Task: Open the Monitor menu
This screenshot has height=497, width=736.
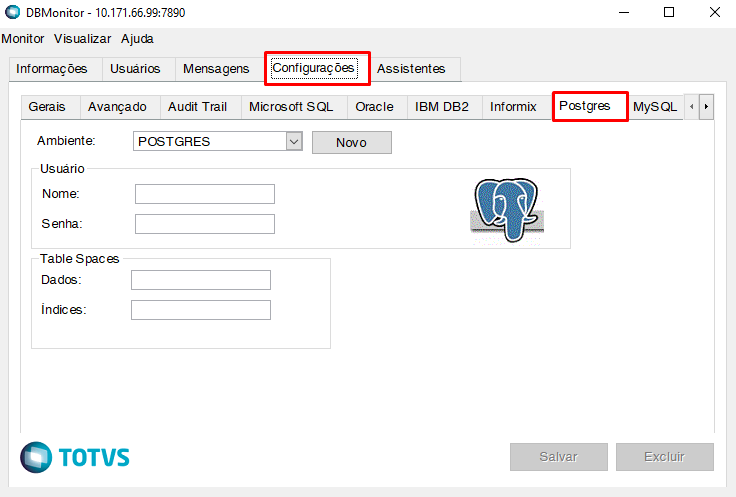Action: [x=23, y=38]
